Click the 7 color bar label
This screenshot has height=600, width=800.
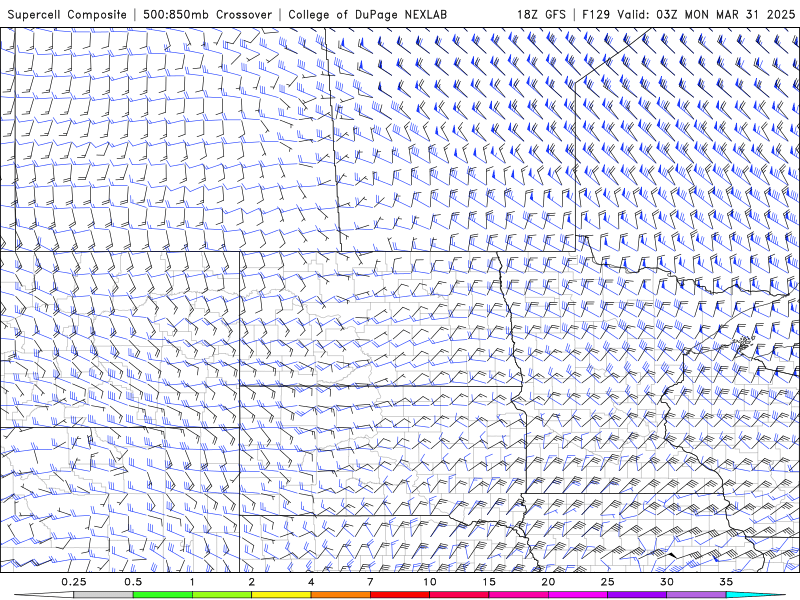click(370, 582)
